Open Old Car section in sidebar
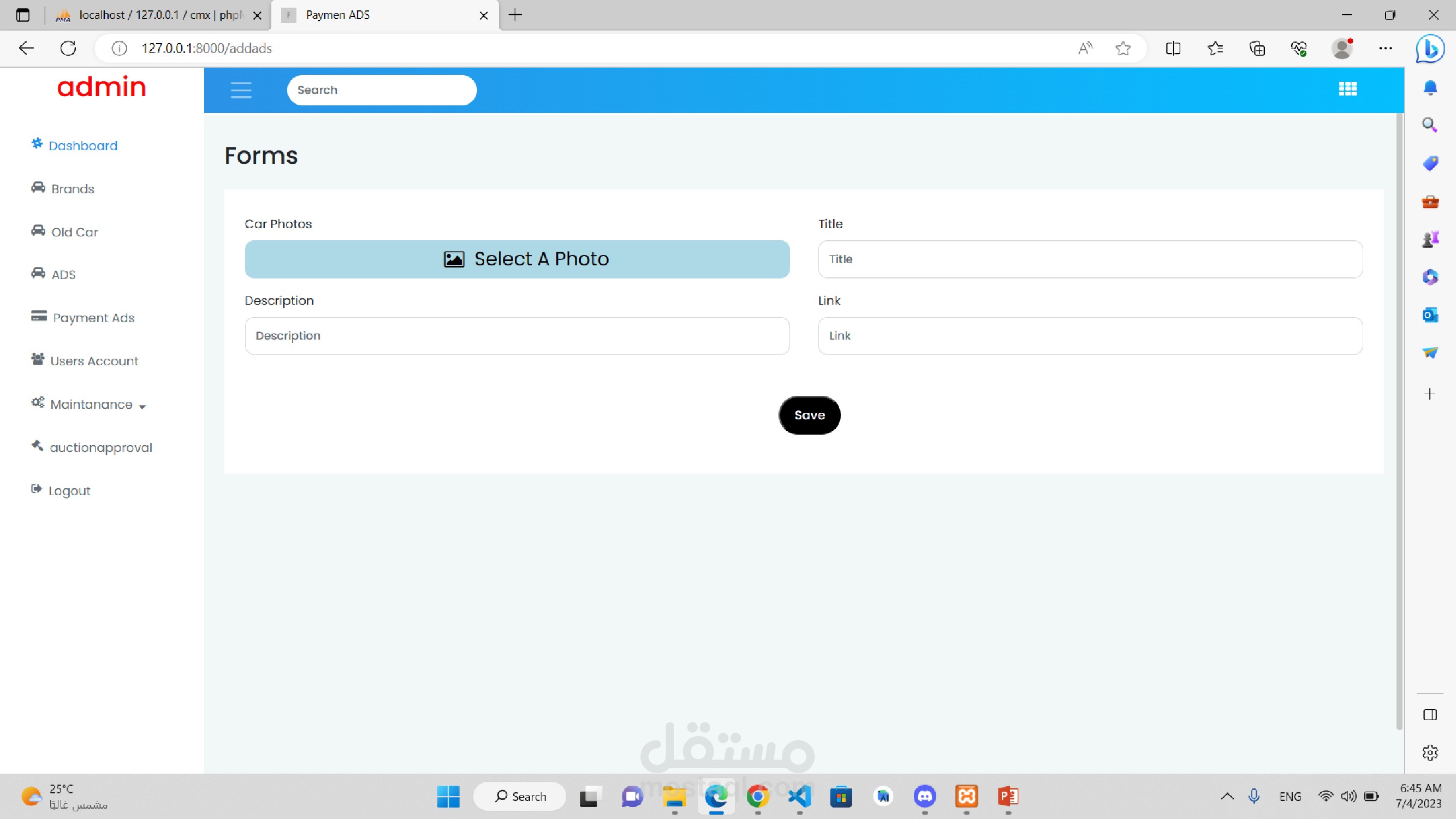 (74, 232)
